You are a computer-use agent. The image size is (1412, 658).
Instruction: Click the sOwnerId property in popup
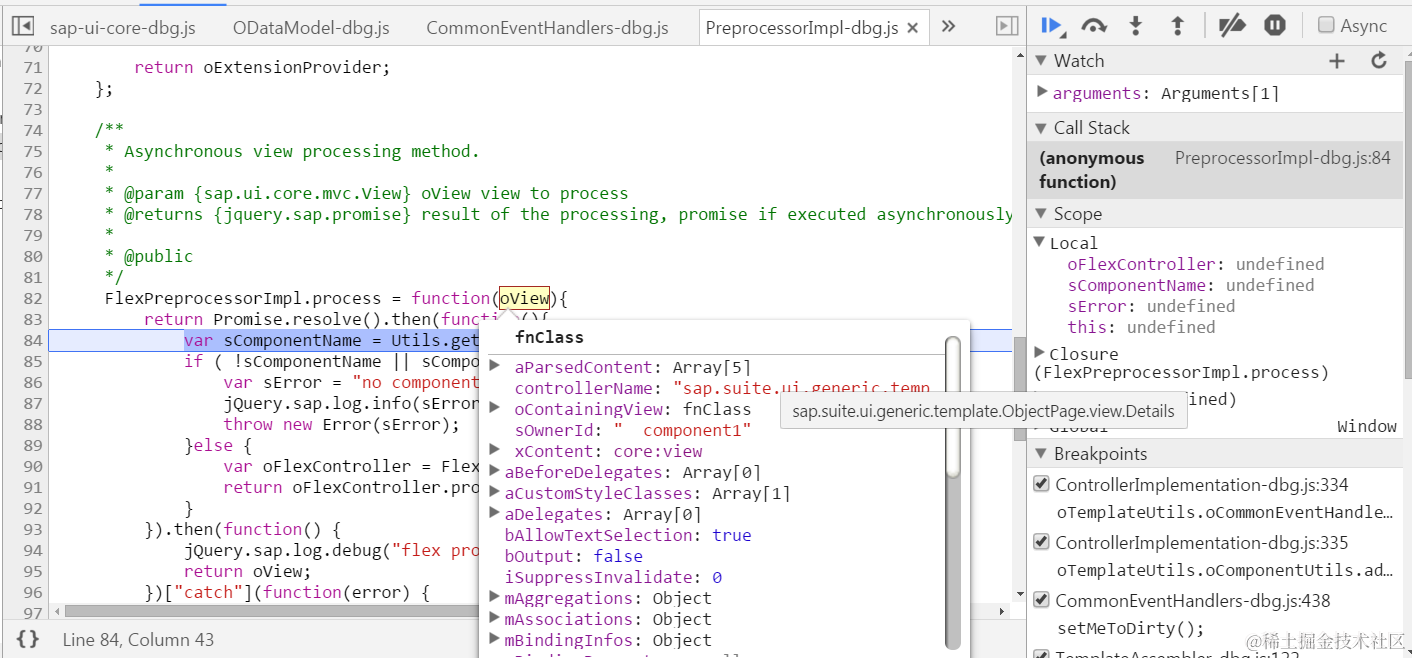pos(633,430)
